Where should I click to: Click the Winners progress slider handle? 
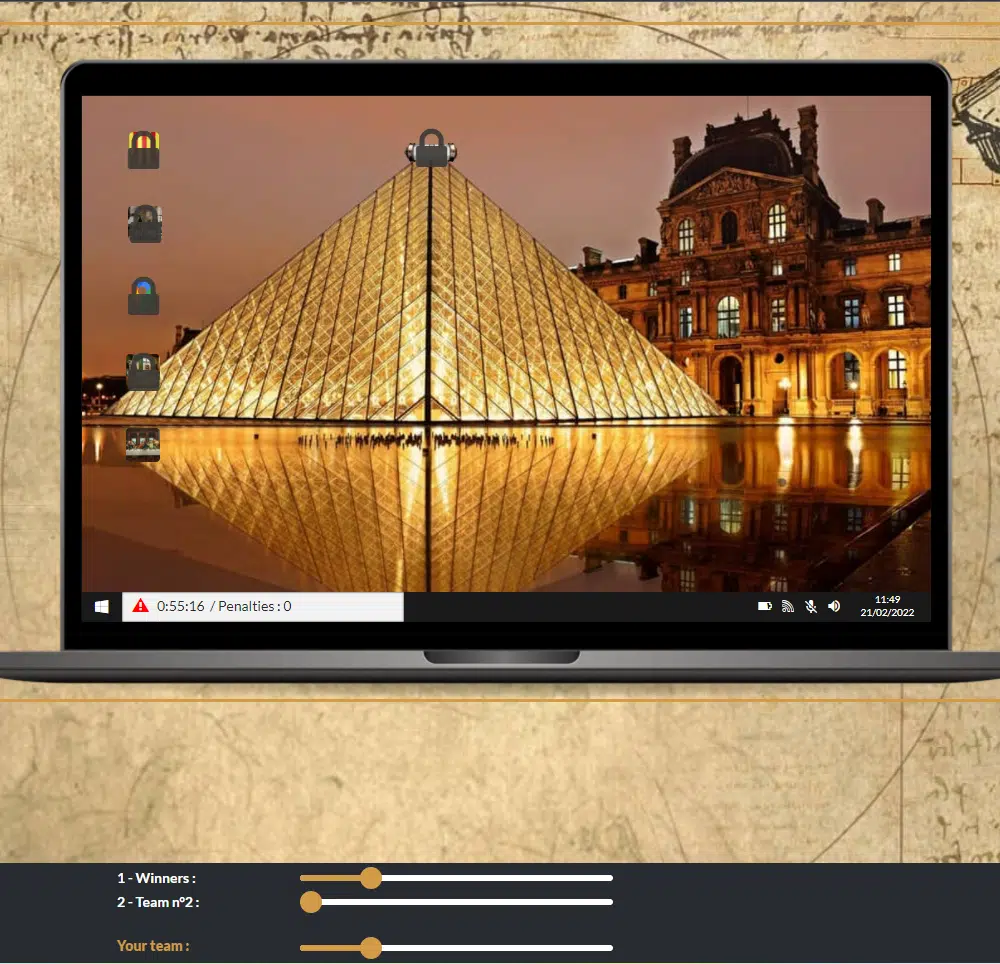(371, 878)
